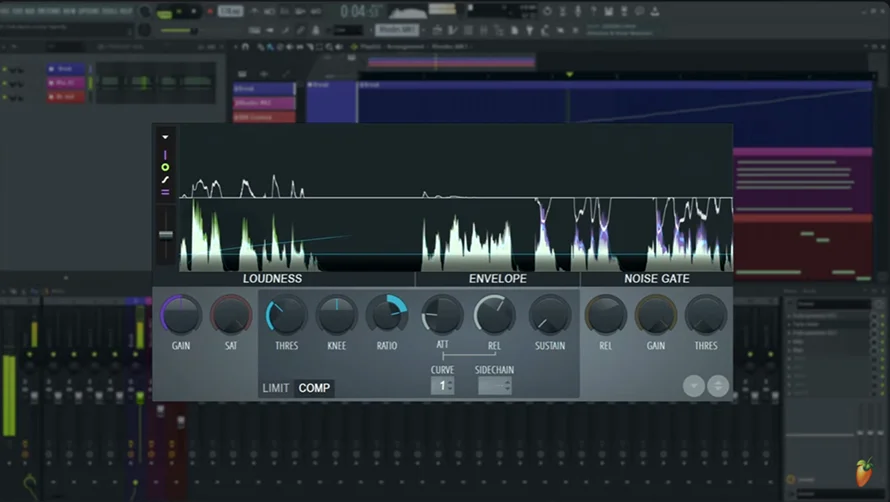The width and height of the screenshot is (890, 502).
Task: Click the RATIO knob
Action: coord(387,315)
